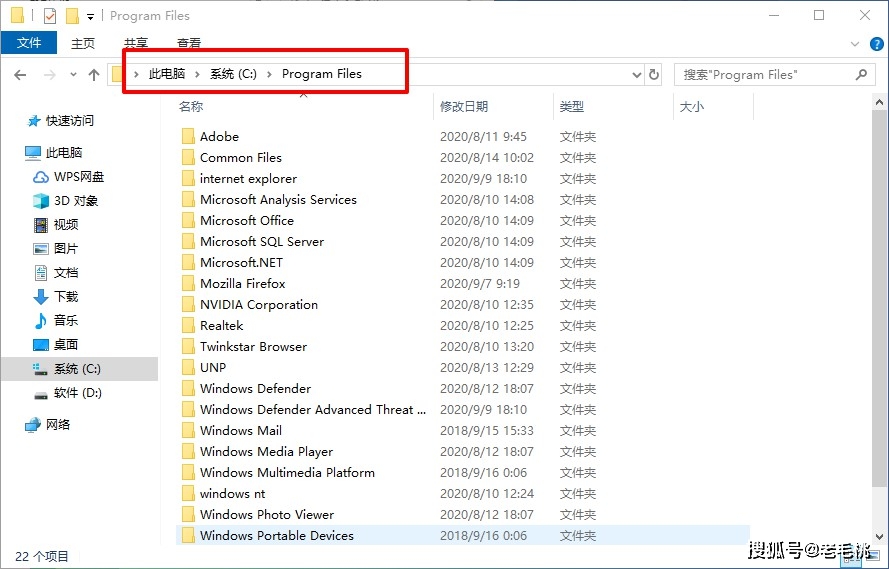Select 软件 (D:) drive in navigation pane
The image size is (889, 569).
click(x=68, y=393)
